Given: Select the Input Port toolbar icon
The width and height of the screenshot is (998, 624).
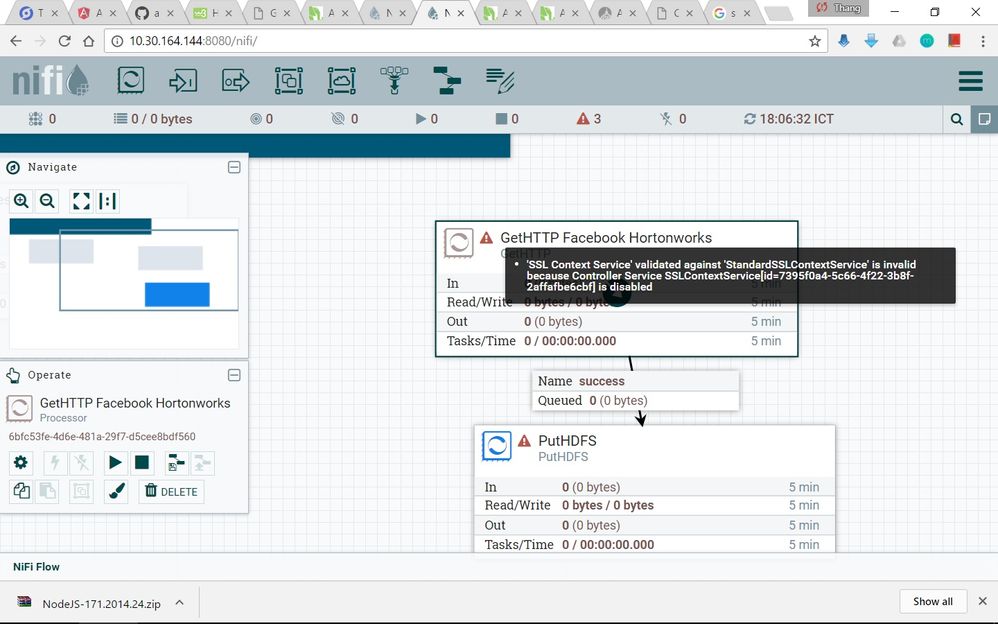Looking at the screenshot, I should pos(183,81).
